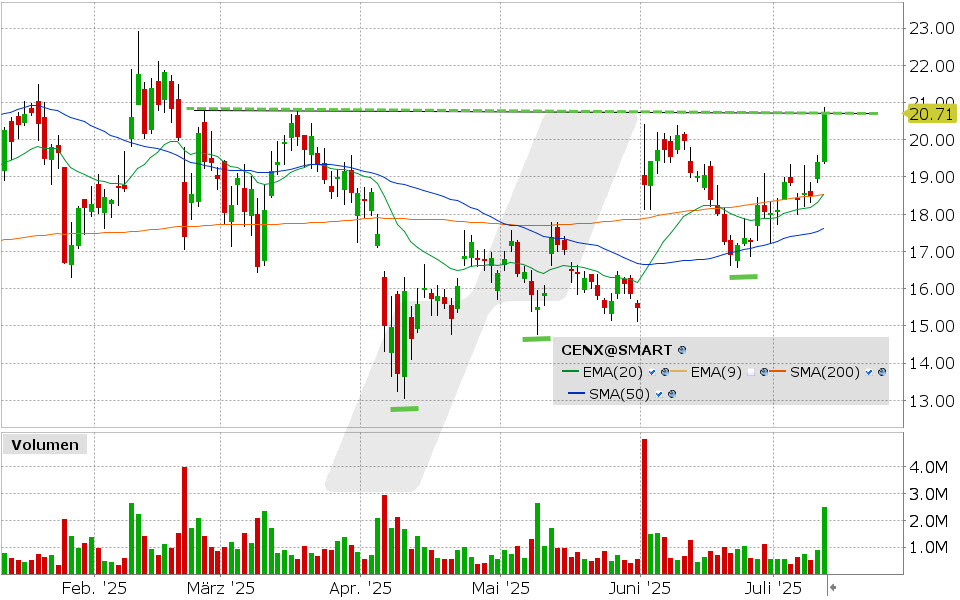Screen dimensions: 960x600
Task: Click the März '25 date label
Action: [220, 588]
